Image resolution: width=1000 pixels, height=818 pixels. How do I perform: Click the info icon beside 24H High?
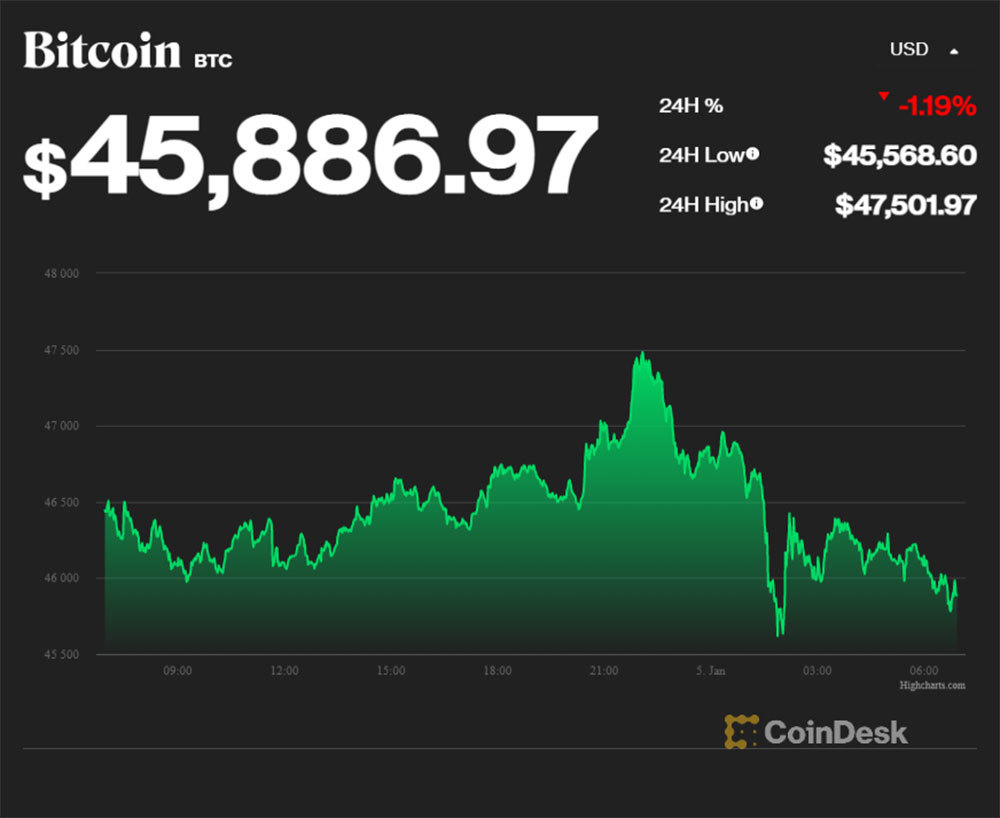(757, 204)
